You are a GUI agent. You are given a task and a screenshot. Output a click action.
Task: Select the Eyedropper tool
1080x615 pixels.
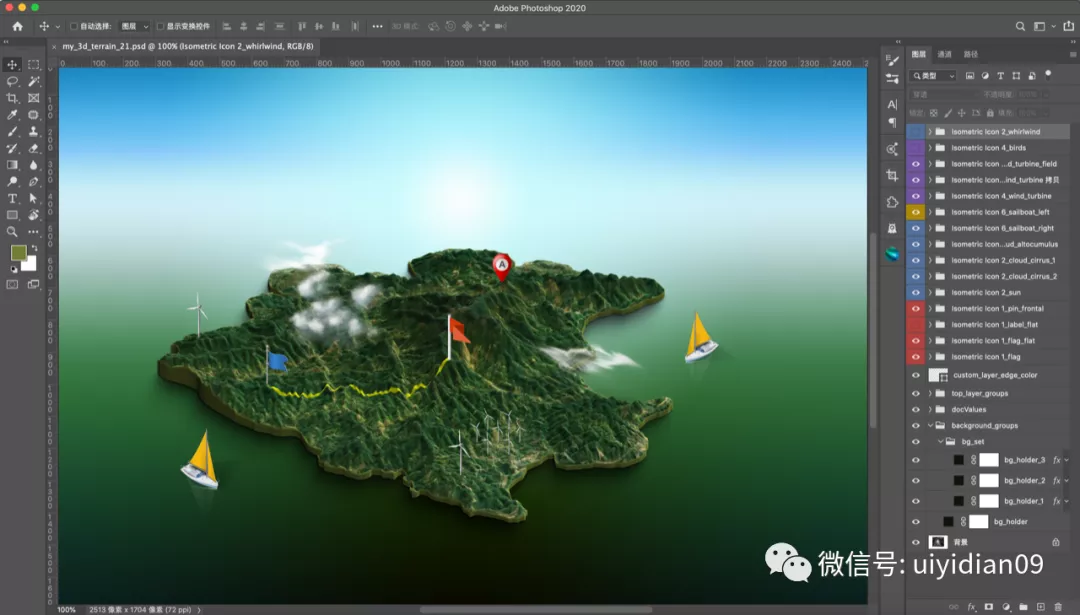(x=12, y=114)
